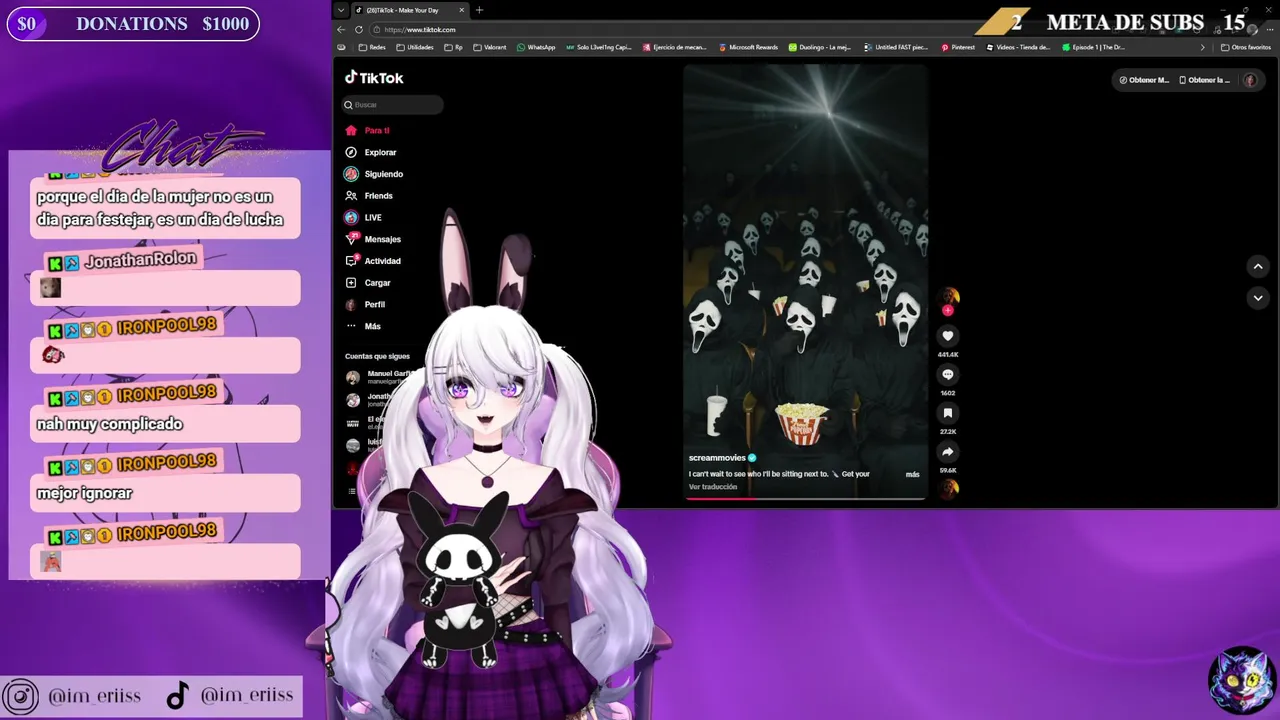
Task: Click the Obtener monedas button
Action: click(x=1144, y=80)
